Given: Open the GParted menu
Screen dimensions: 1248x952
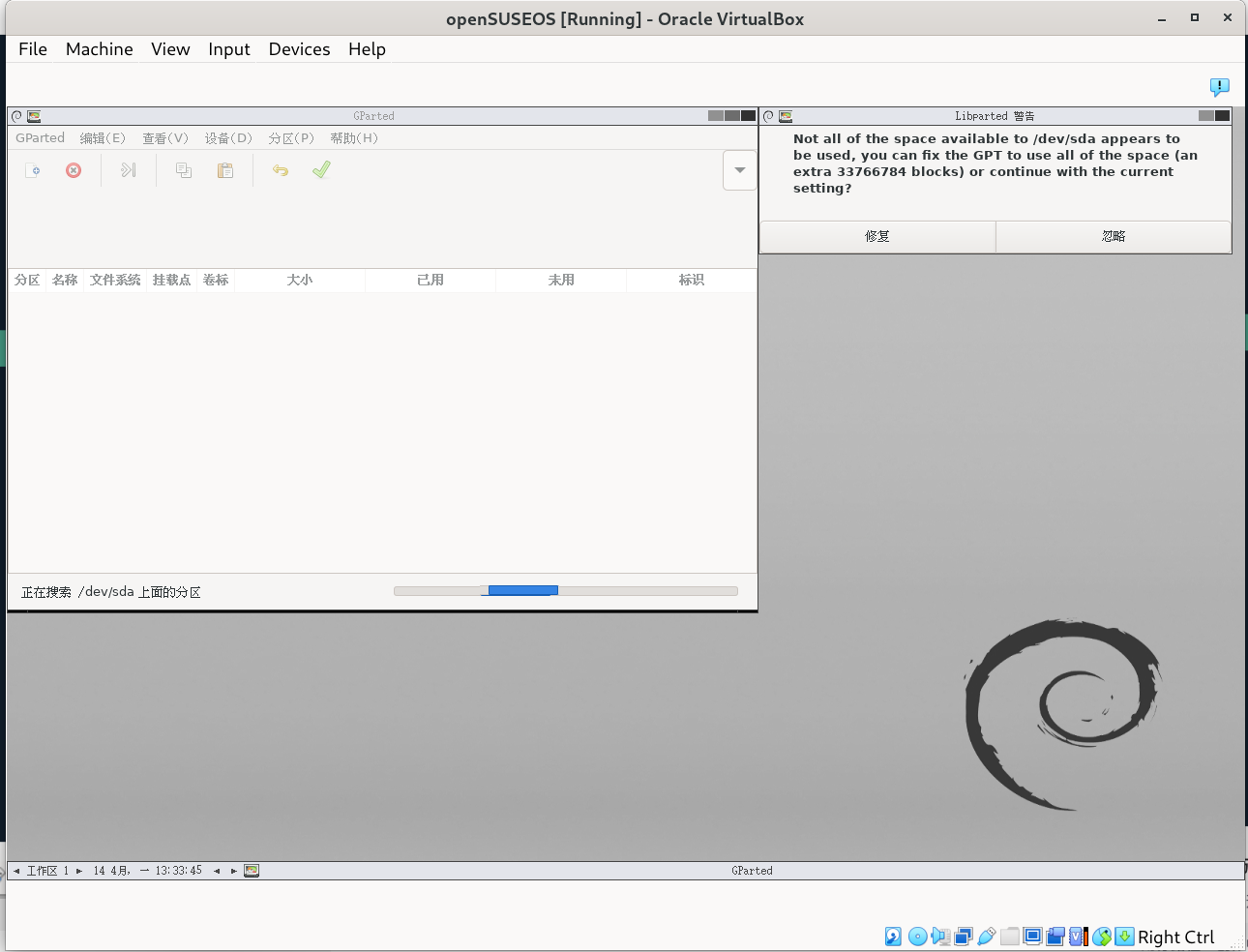Looking at the screenshot, I should (40, 138).
